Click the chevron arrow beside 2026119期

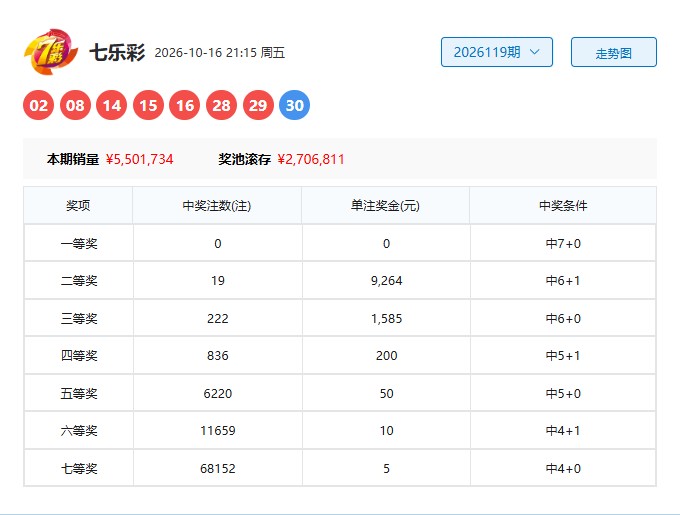(x=535, y=52)
